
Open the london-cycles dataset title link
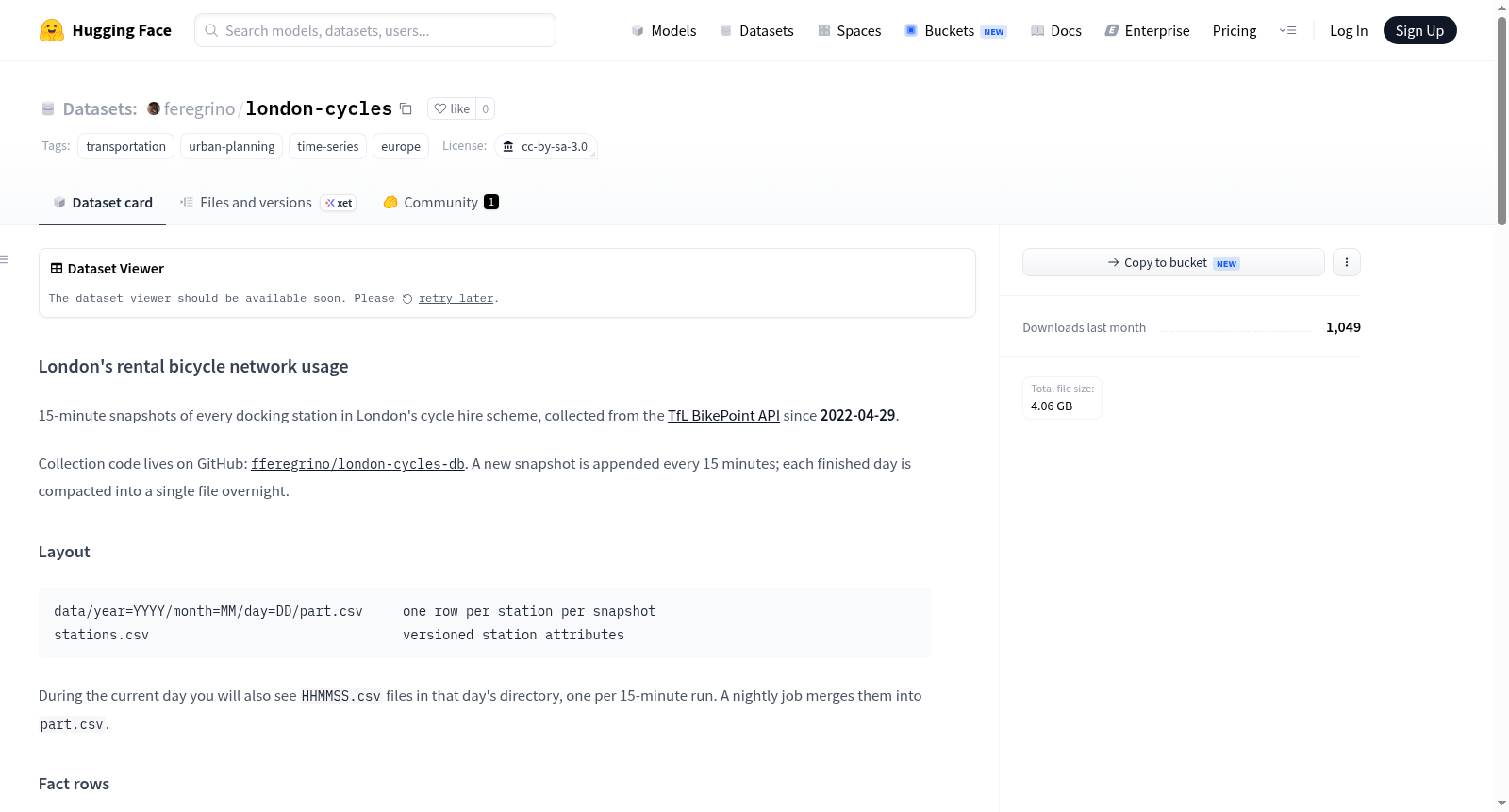(x=319, y=108)
